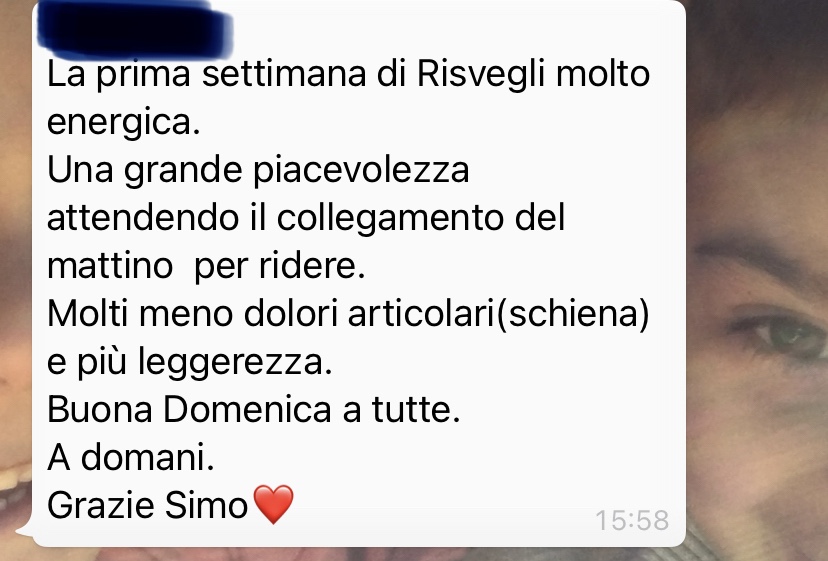Select the words "per ridere."
Viewport: 828px width, 561px height.
point(279,266)
